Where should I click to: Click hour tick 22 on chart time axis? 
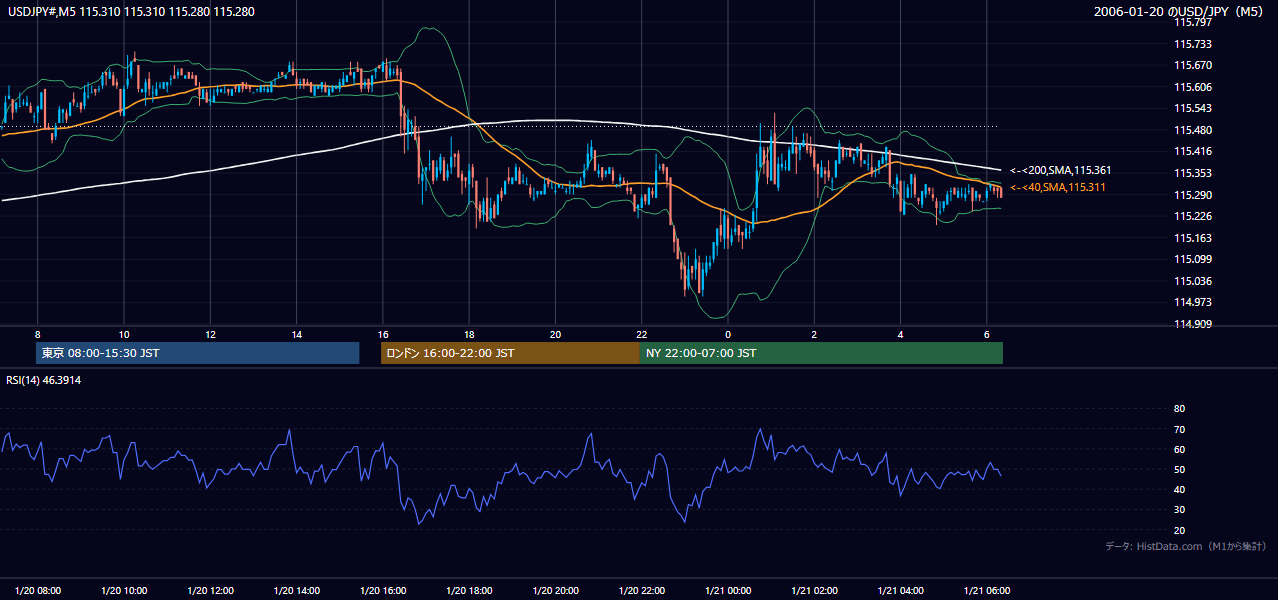(x=642, y=334)
